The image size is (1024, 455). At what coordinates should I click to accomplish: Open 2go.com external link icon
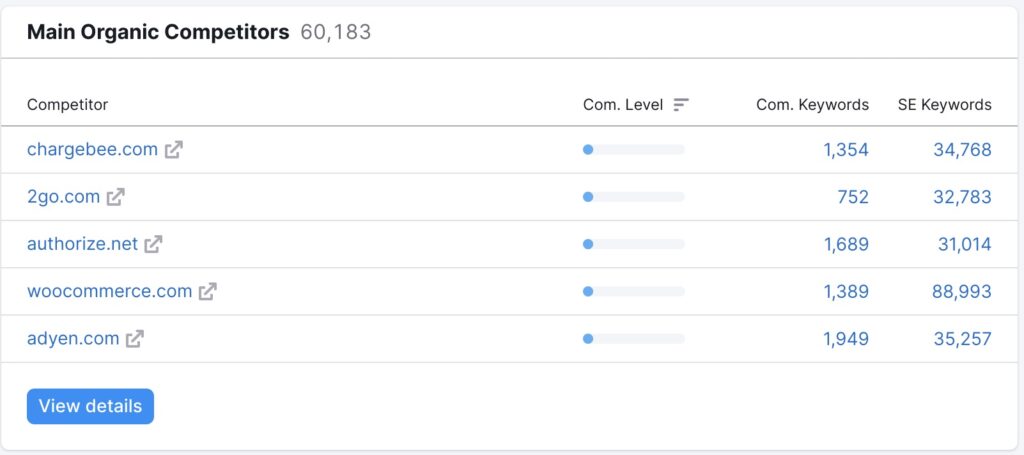pyautogui.click(x=116, y=197)
